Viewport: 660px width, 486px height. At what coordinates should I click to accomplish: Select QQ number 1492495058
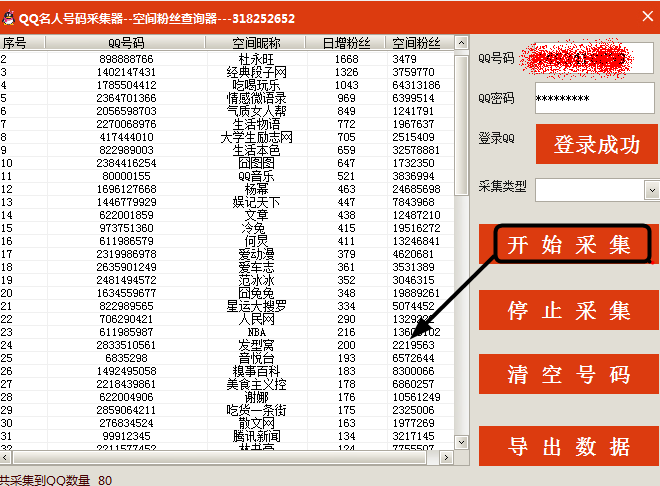(x=126, y=372)
